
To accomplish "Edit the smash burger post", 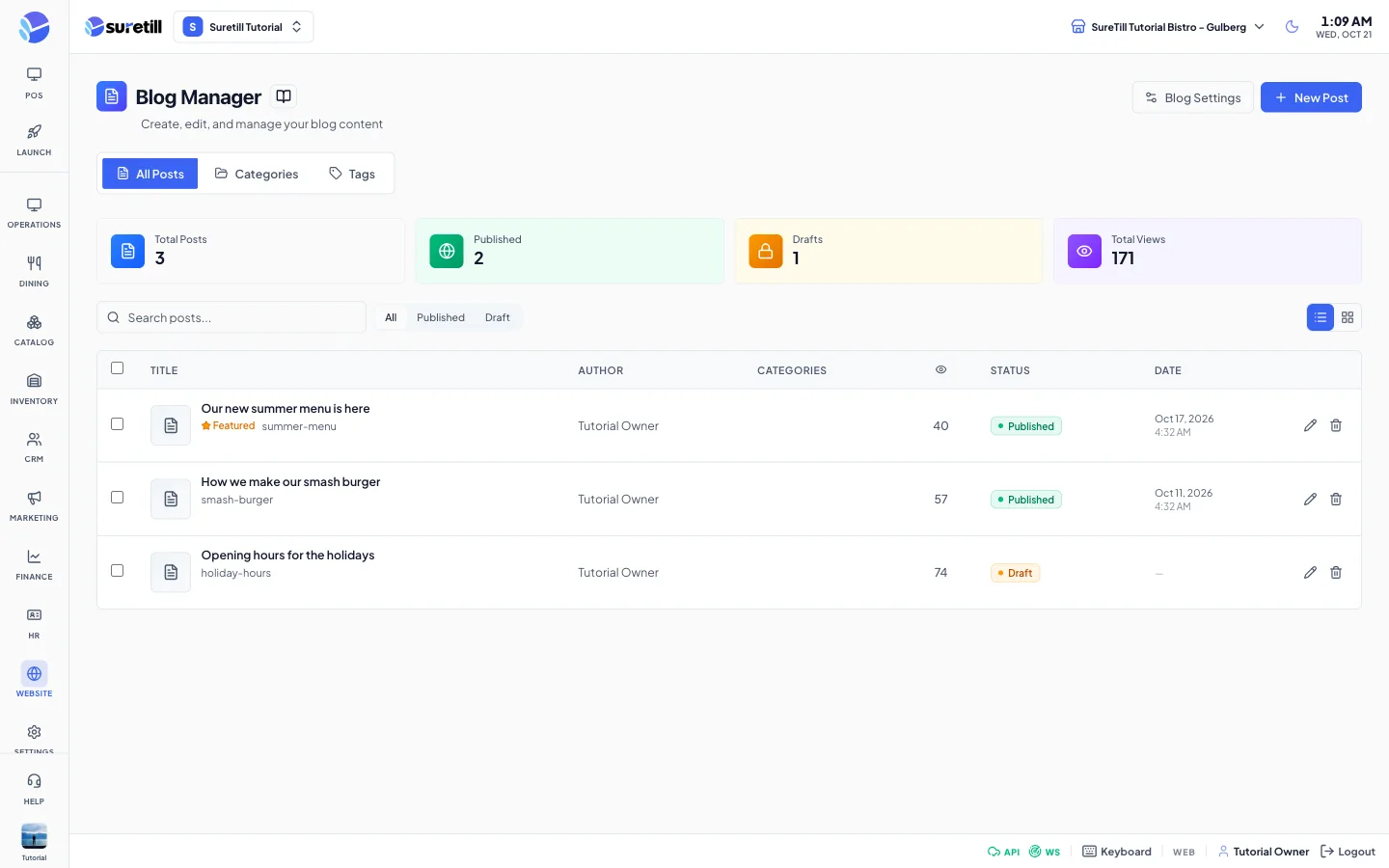I will point(1310,499).
